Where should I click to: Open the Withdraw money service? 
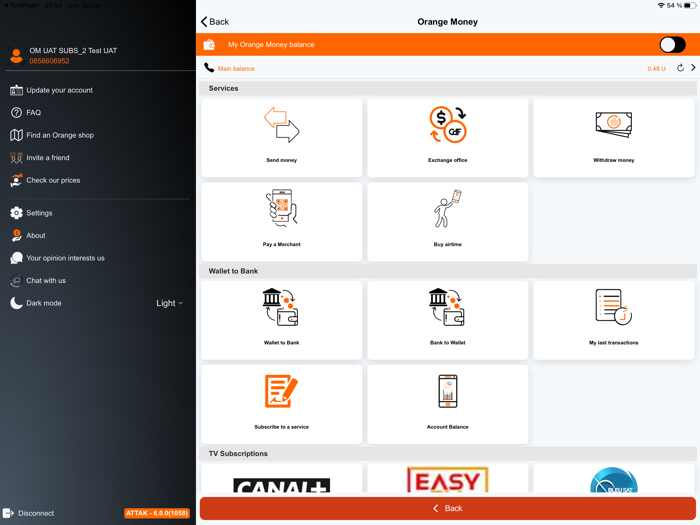coord(613,138)
